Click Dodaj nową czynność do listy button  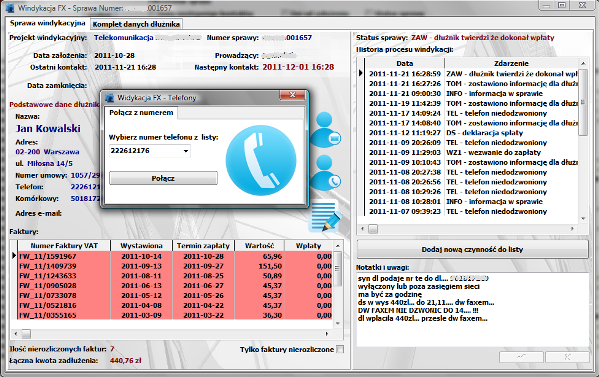pyautogui.click(x=472, y=249)
